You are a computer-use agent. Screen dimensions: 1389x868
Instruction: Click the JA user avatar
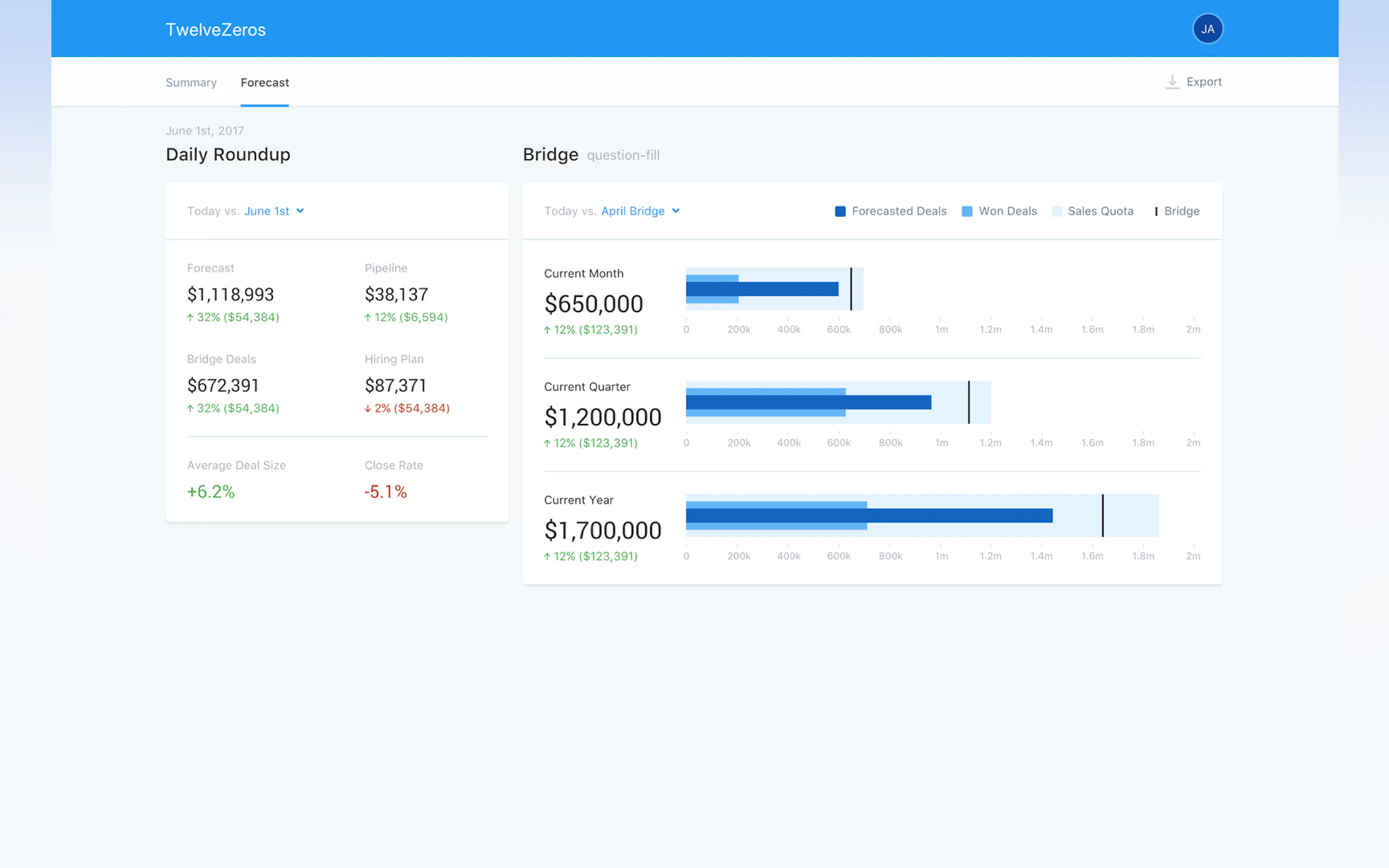[1207, 29]
